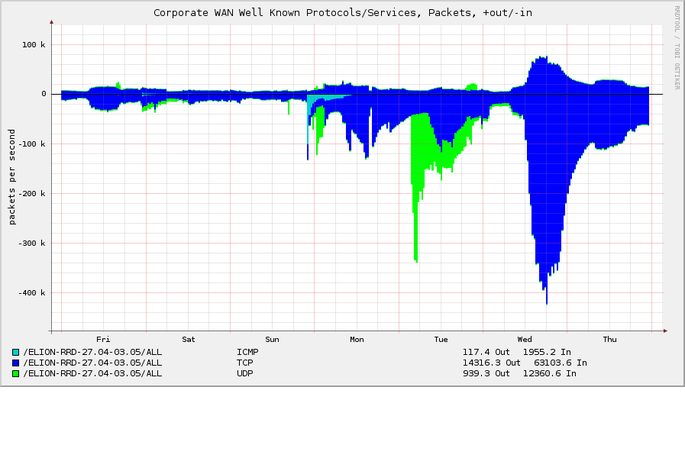Click the Wed label on time axis

(525, 340)
